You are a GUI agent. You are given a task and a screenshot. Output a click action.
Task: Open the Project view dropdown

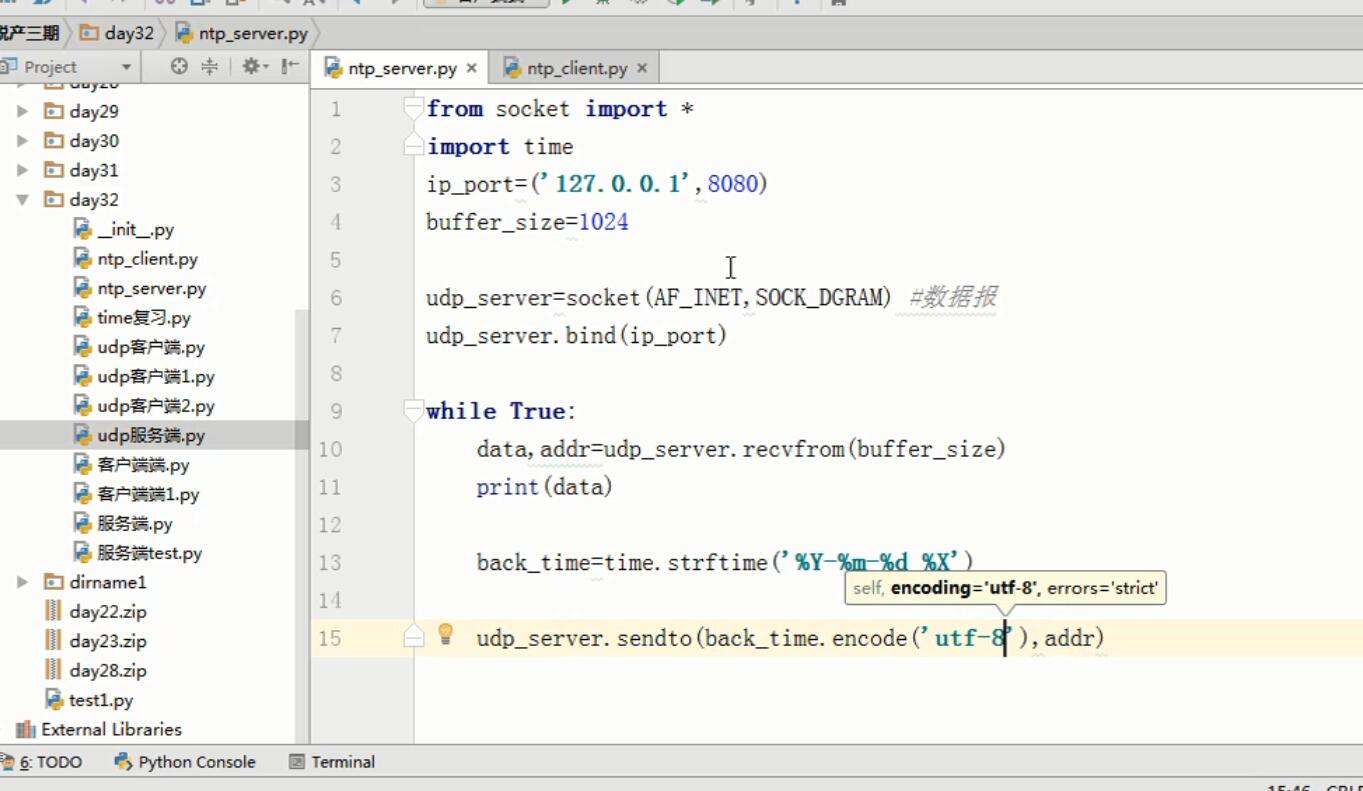click(x=126, y=67)
